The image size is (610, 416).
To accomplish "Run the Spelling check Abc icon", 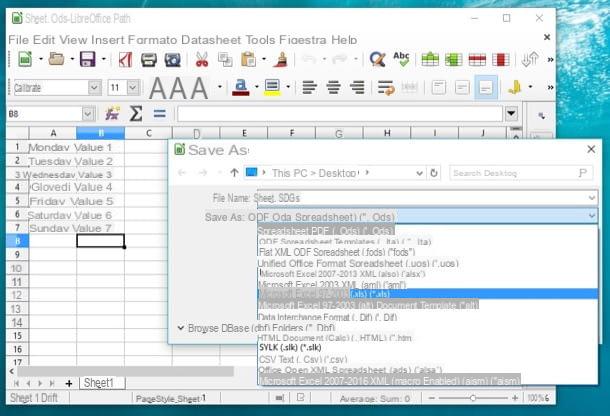I will point(401,59).
